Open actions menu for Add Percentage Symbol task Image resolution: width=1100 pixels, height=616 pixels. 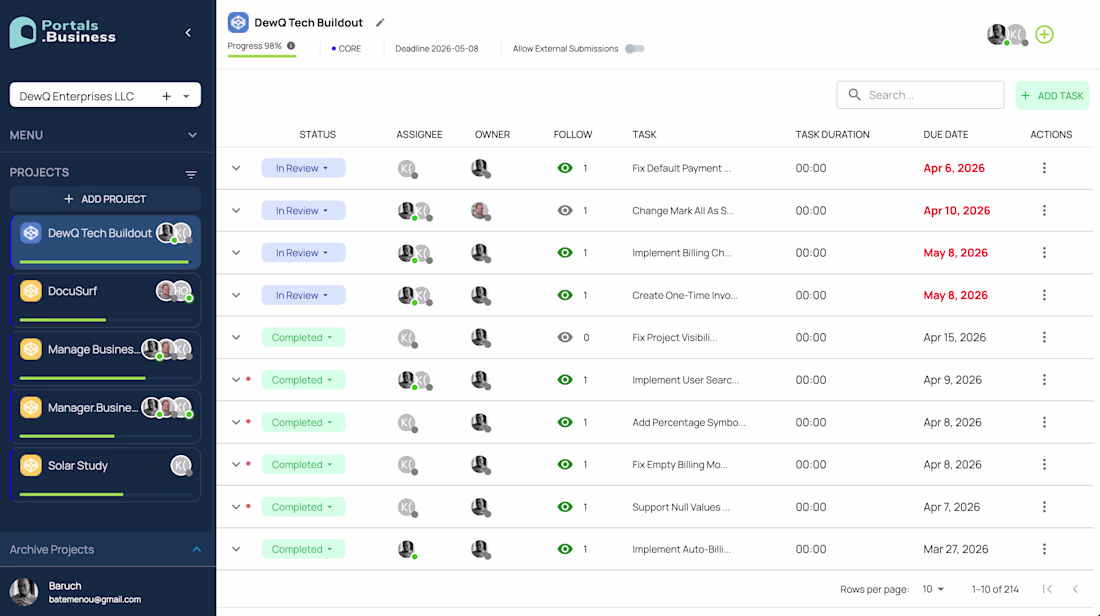[1044, 422]
